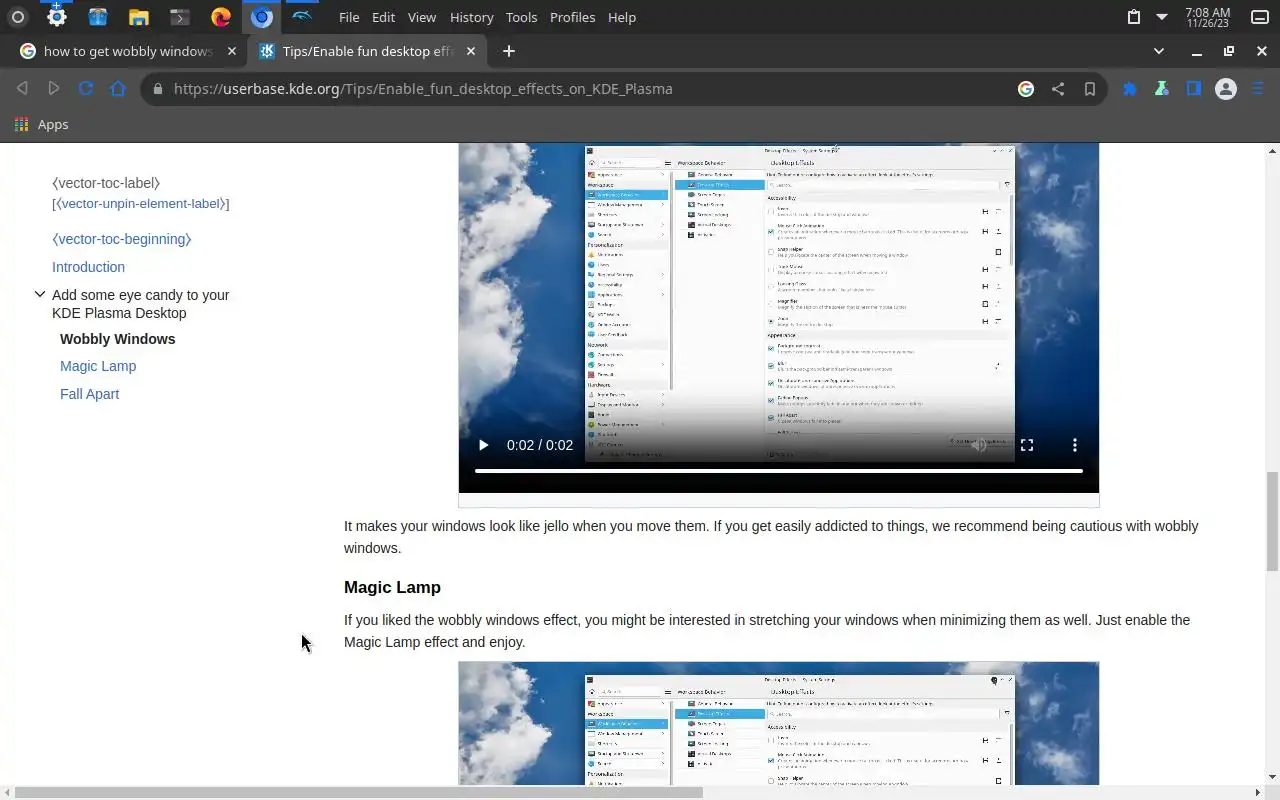Collapse the 'Add some eye candy' section
1280x800 pixels.
(40, 294)
